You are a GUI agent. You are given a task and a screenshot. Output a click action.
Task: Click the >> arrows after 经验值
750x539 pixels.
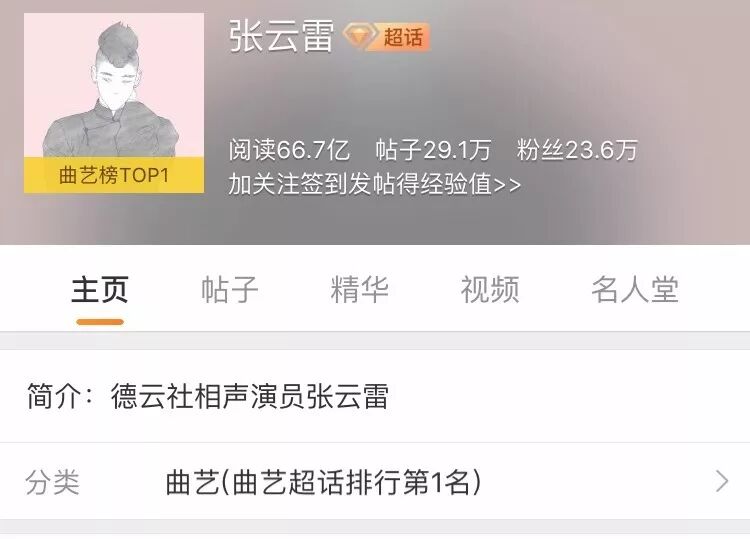(x=507, y=185)
